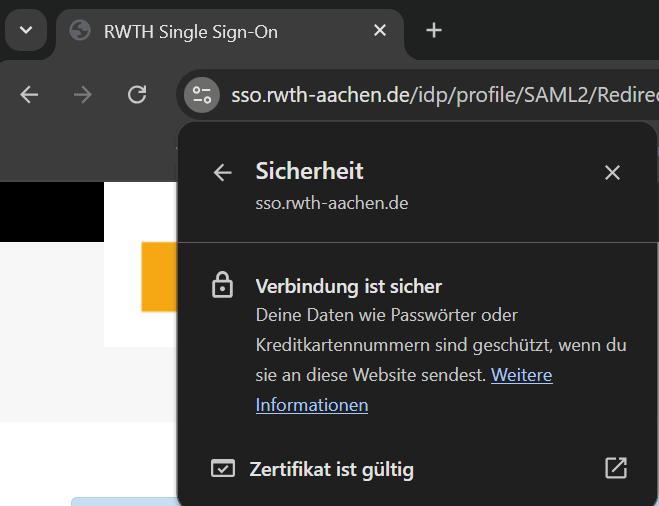The image size is (659, 506).
Task: Click the padlock icon beside Verbindung ist sicher
Action: point(222,287)
